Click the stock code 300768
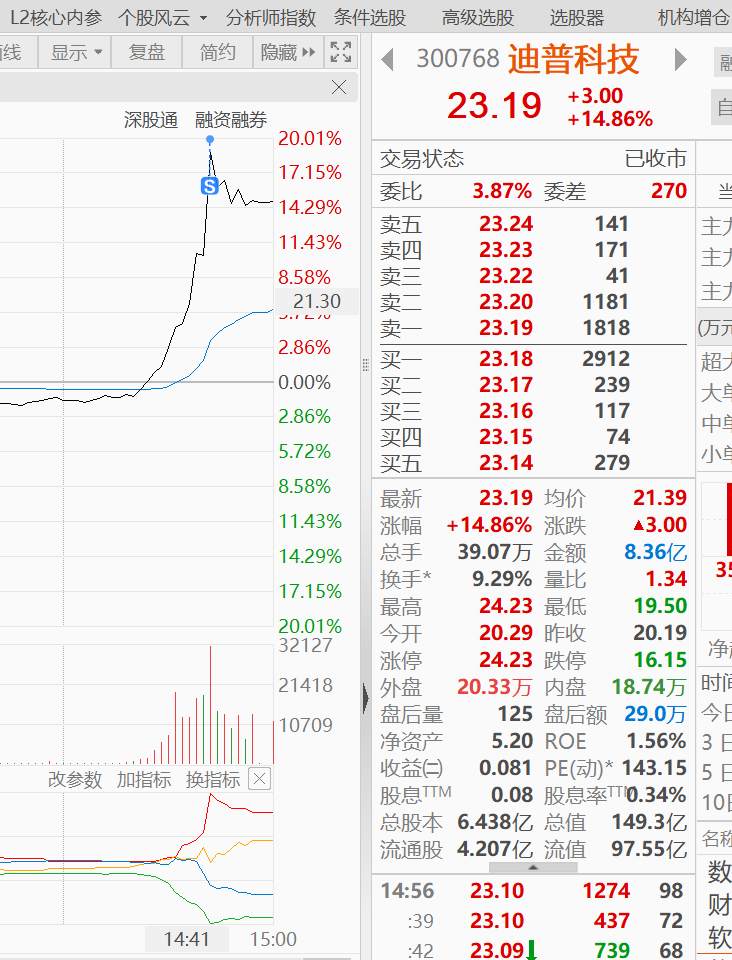This screenshot has width=732, height=960. (458, 59)
